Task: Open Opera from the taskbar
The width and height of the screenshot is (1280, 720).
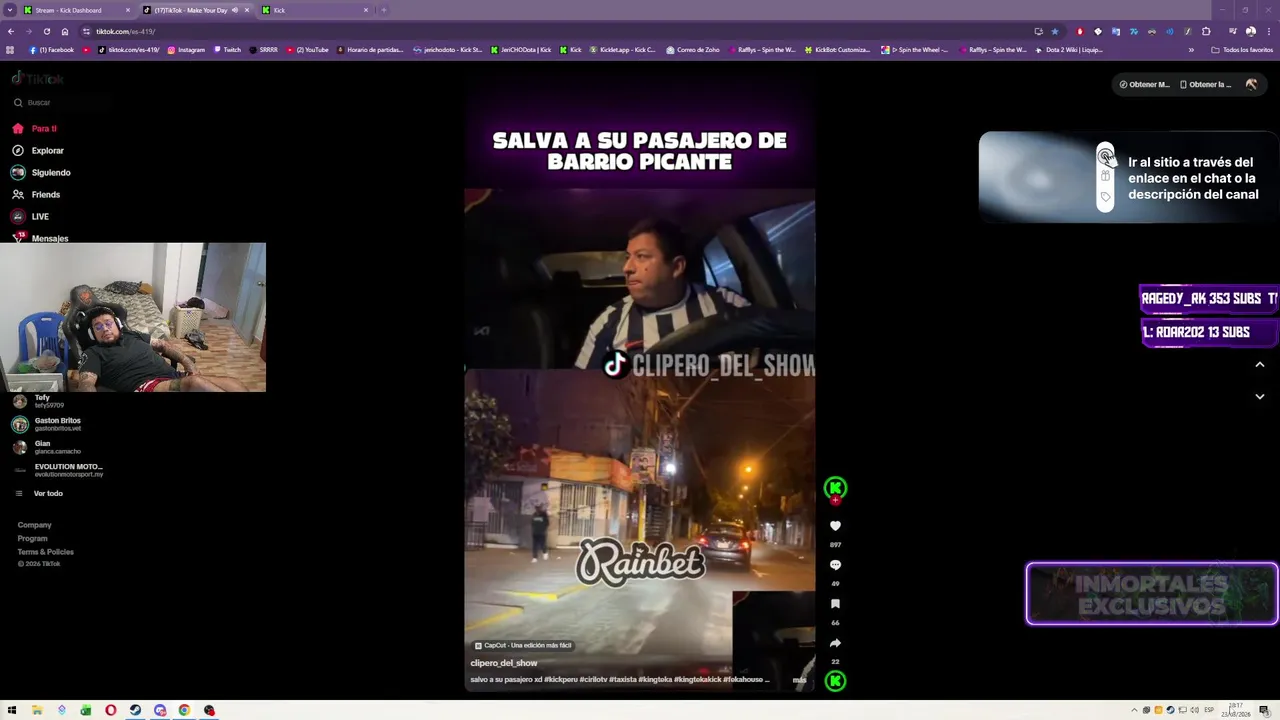Action: click(110, 711)
